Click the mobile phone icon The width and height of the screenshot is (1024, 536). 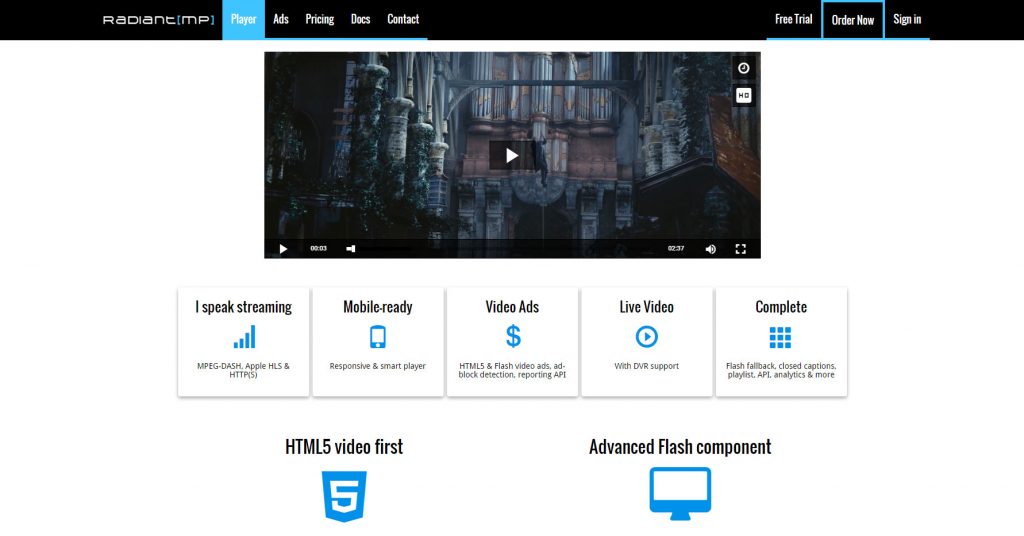point(378,337)
